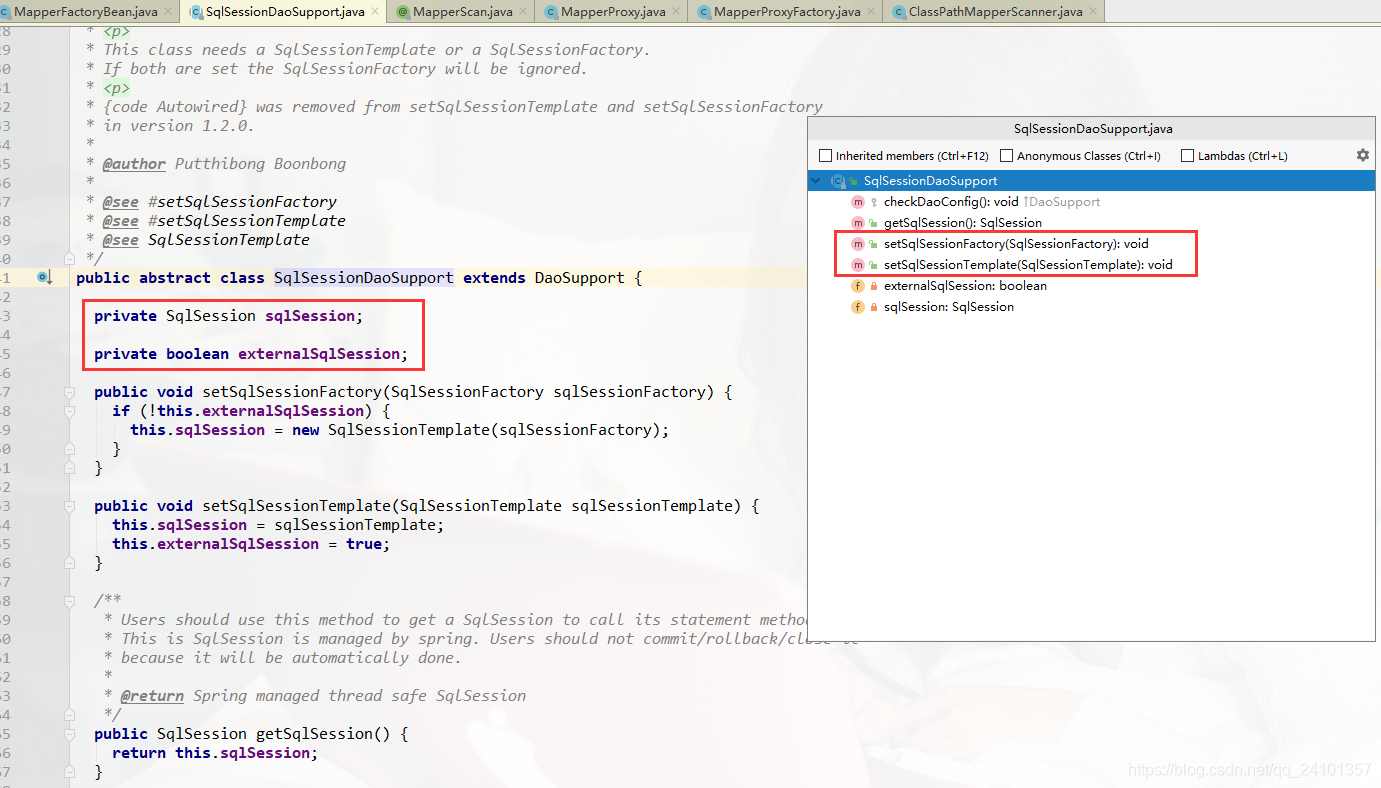Close the MapperScan.java tab
The width and height of the screenshot is (1381, 788).
[523, 12]
